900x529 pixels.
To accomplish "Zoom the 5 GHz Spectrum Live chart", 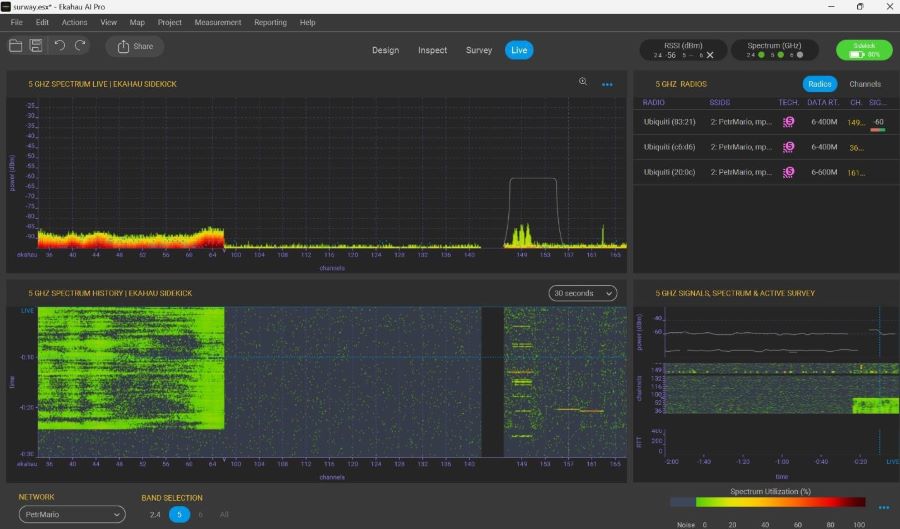I will pyautogui.click(x=583, y=81).
